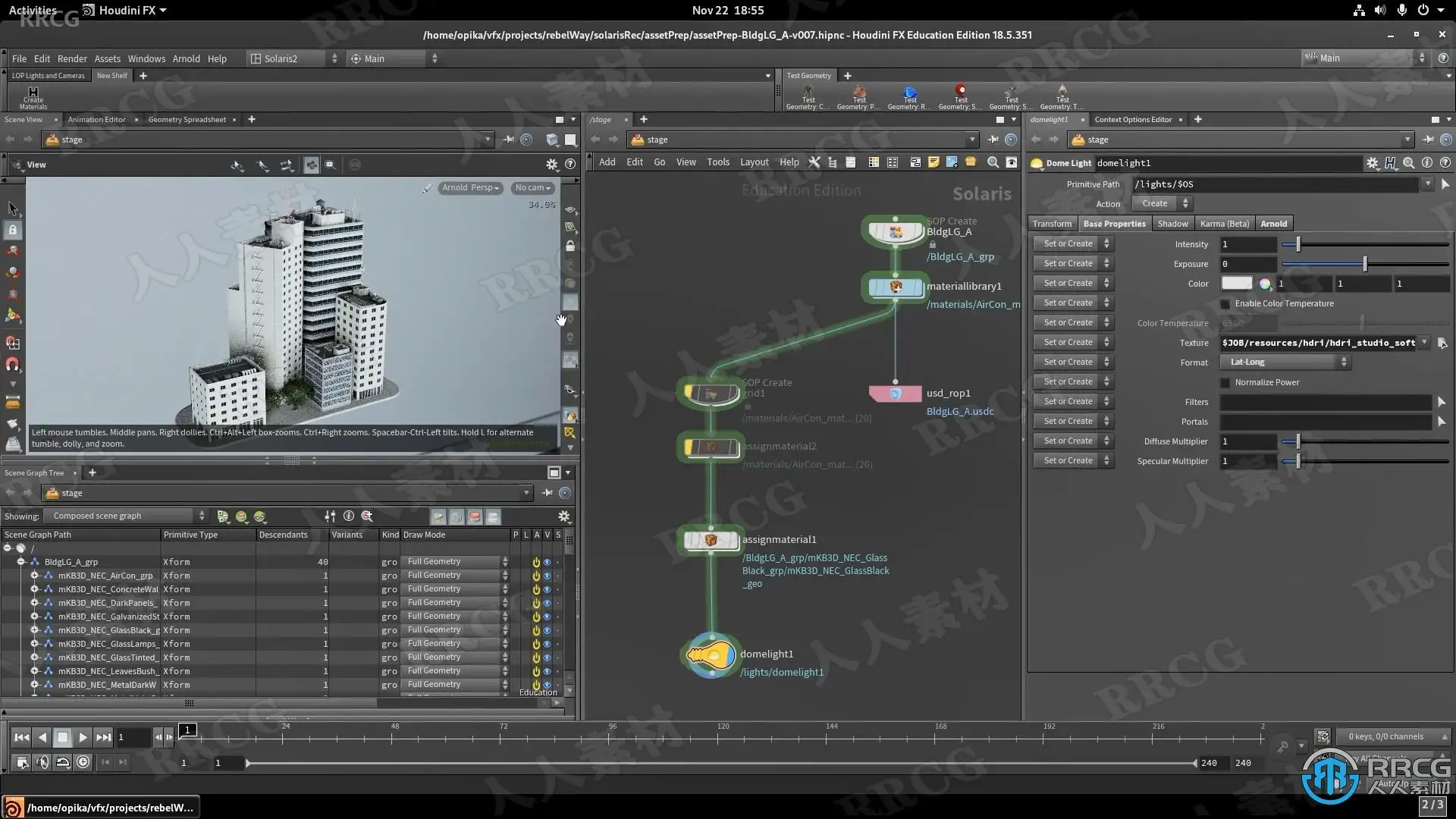Click the network editor find magnifier icon
The width and height of the screenshot is (1456, 819).
click(x=992, y=162)
